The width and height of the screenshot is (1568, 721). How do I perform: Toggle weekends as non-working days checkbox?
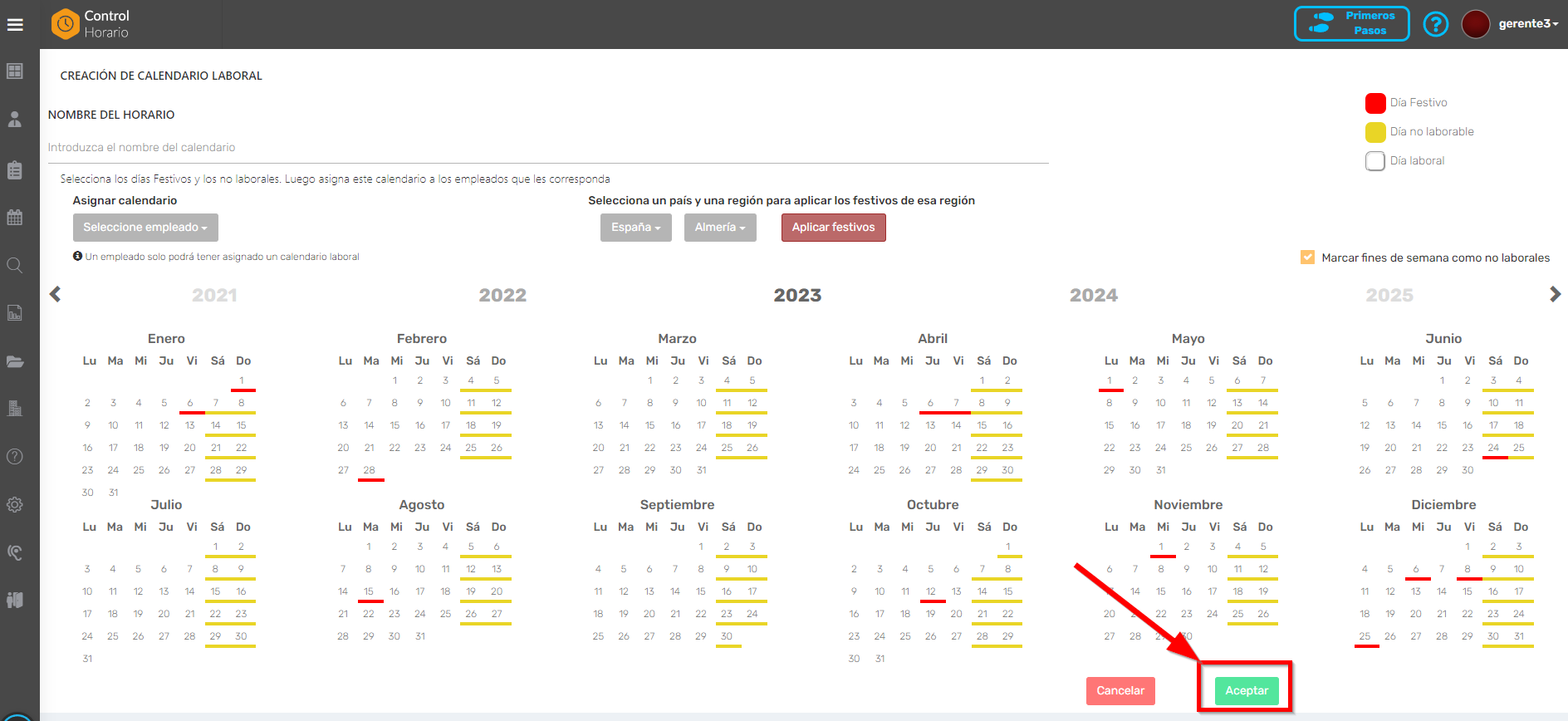(1308, 257)
